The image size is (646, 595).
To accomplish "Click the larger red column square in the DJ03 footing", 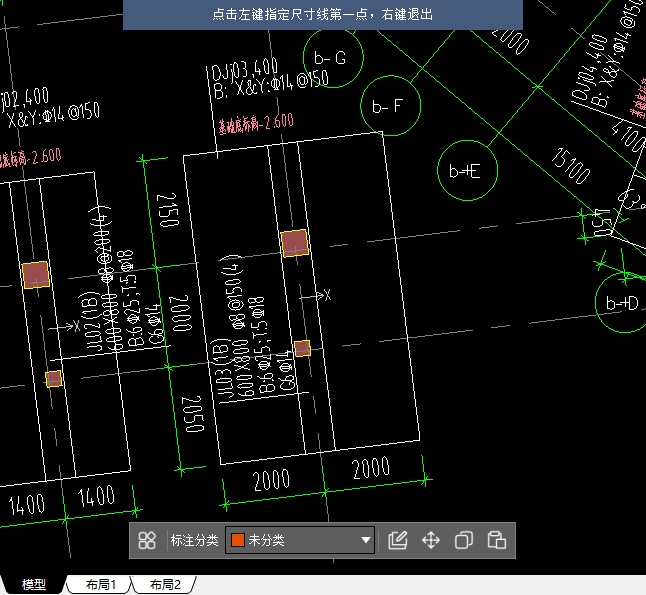I will [295, 243].
